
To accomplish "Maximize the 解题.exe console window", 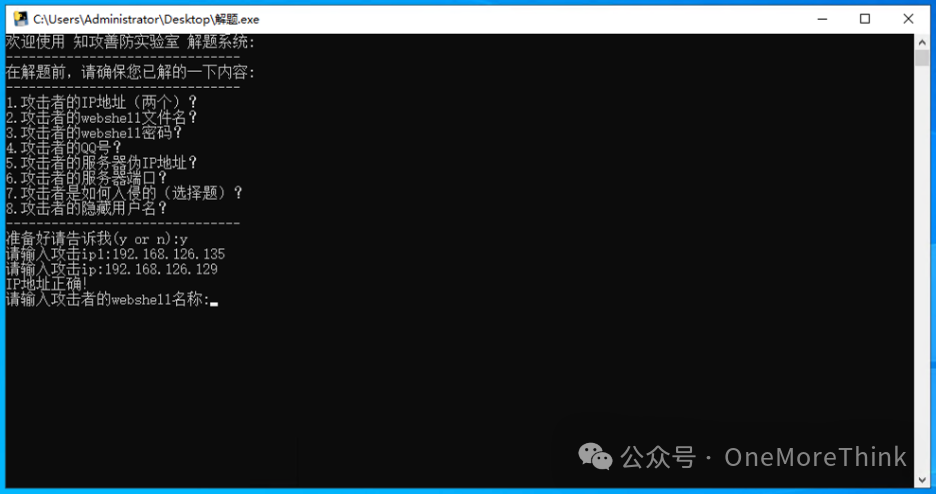I will [864, 19].
